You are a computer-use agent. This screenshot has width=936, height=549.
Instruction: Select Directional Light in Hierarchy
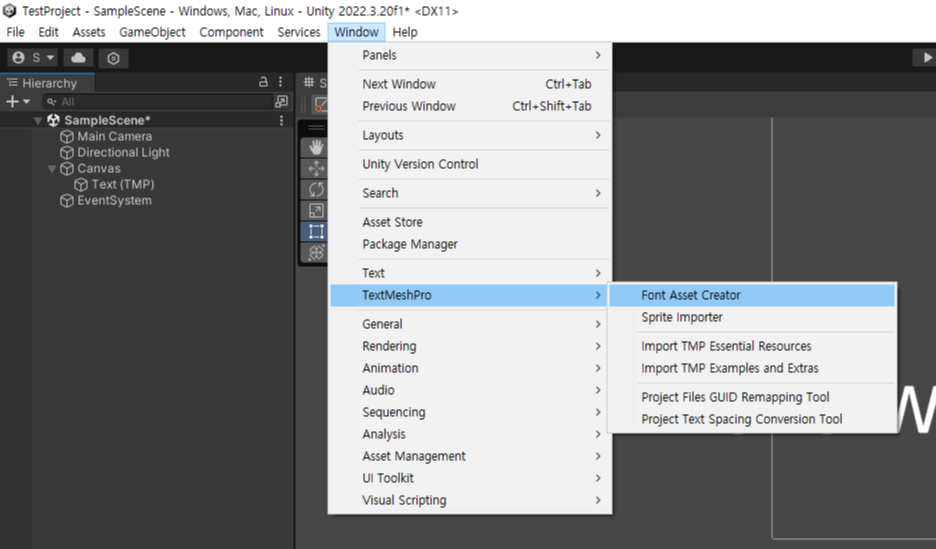tap(123, 152)
